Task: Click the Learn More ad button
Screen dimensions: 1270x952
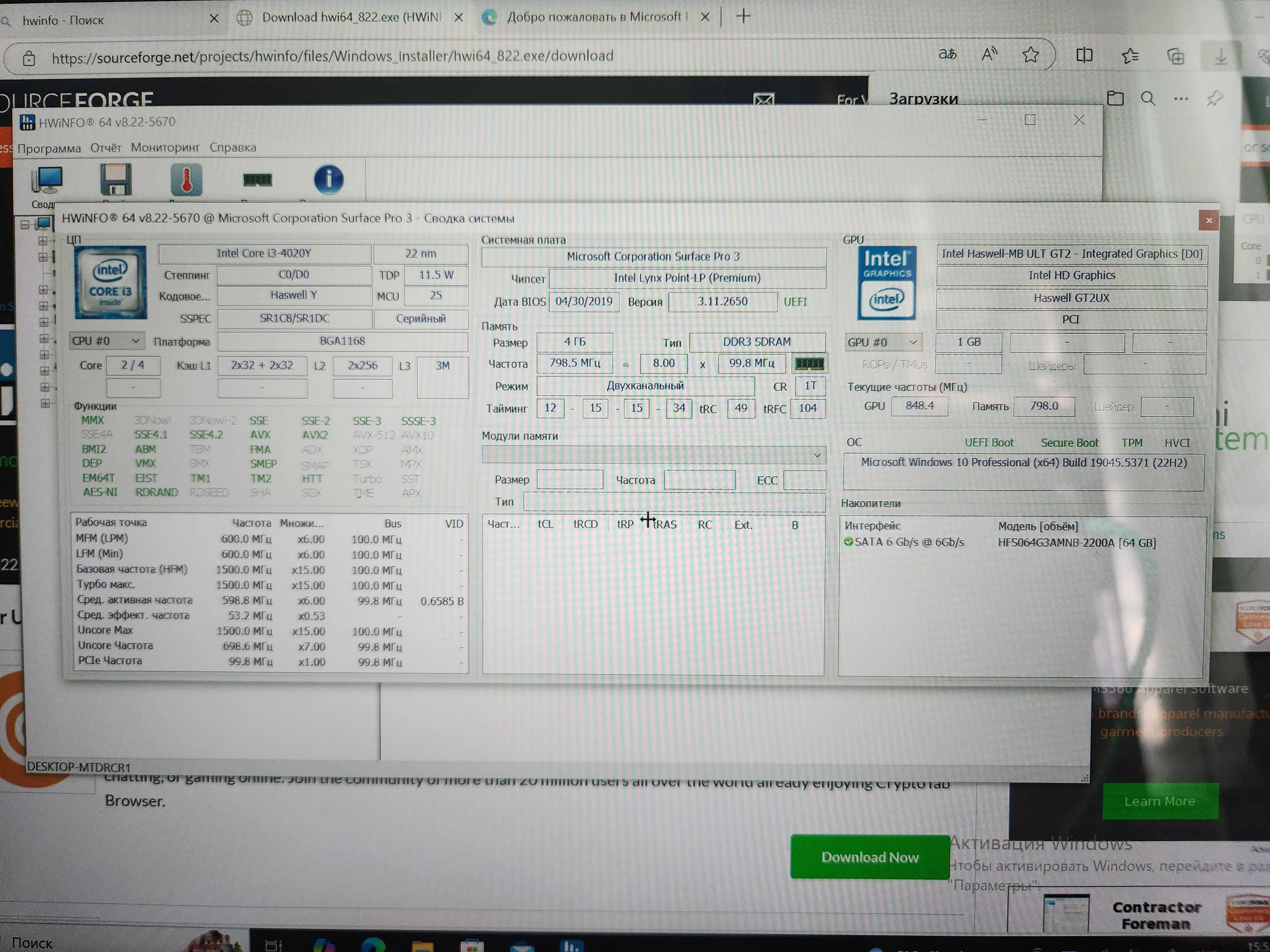Action: (x=1160, y=801)
